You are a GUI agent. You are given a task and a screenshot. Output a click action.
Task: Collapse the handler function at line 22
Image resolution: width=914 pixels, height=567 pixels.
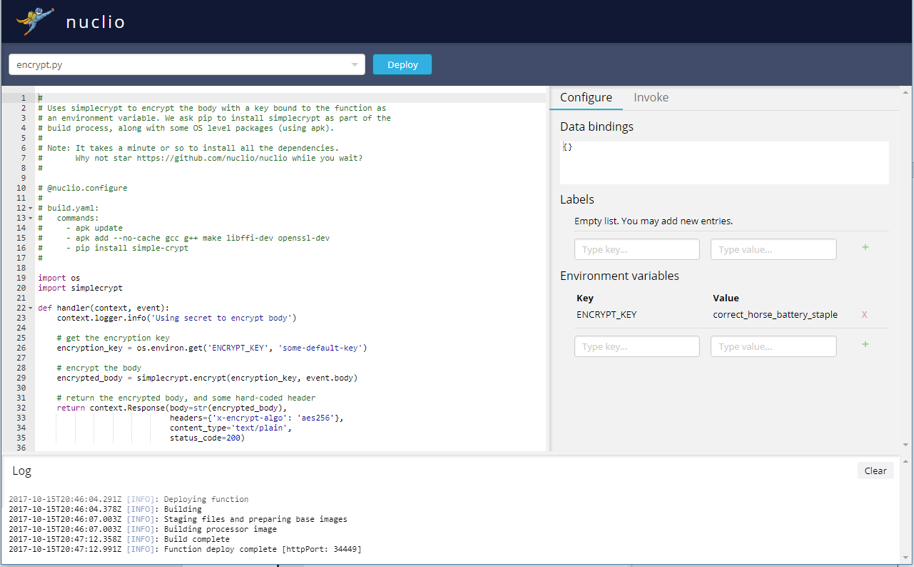[31, 308]
